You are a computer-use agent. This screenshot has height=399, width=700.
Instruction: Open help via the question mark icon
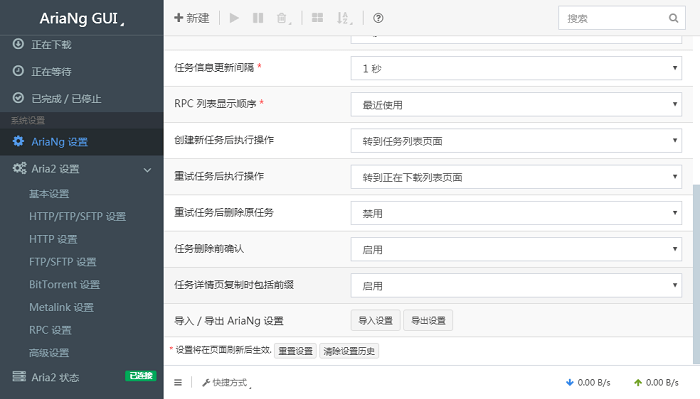tap(378, 18)
